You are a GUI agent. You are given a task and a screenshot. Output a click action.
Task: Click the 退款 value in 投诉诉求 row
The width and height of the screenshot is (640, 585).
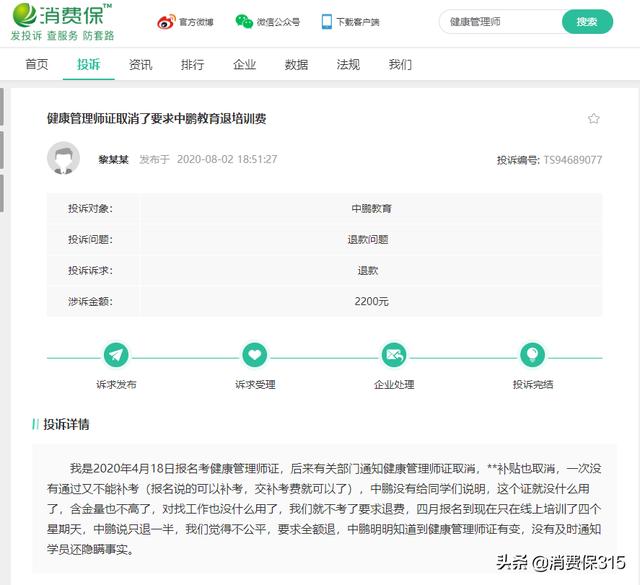(x=368, y=271)
